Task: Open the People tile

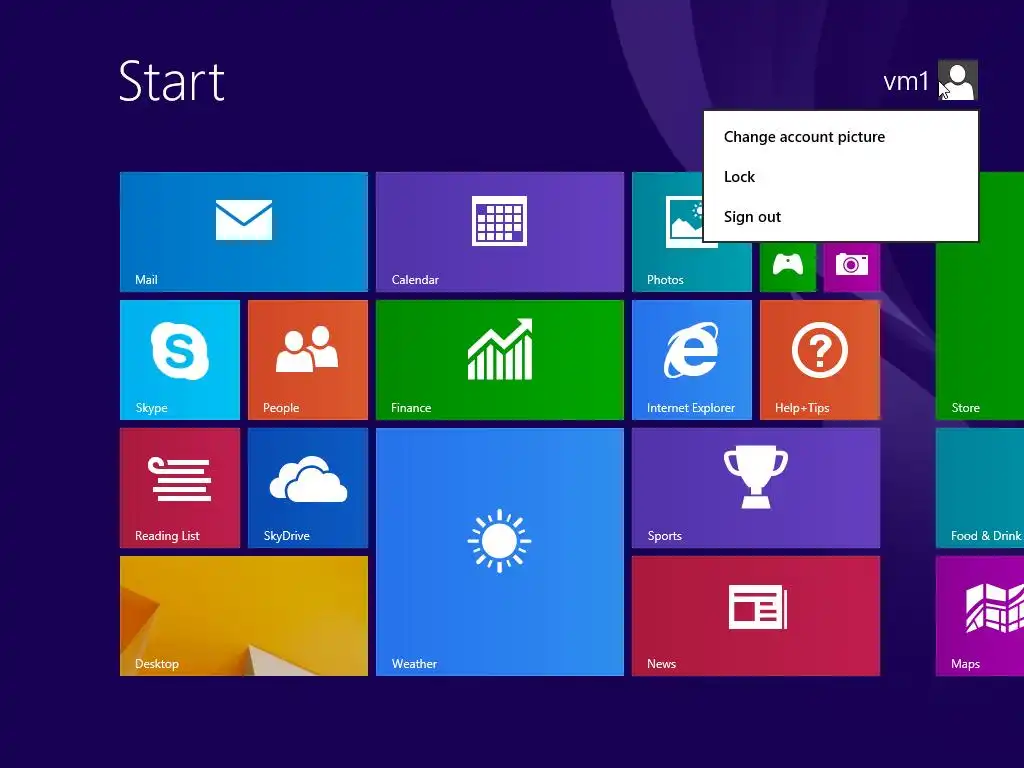Action: [308, 360]
